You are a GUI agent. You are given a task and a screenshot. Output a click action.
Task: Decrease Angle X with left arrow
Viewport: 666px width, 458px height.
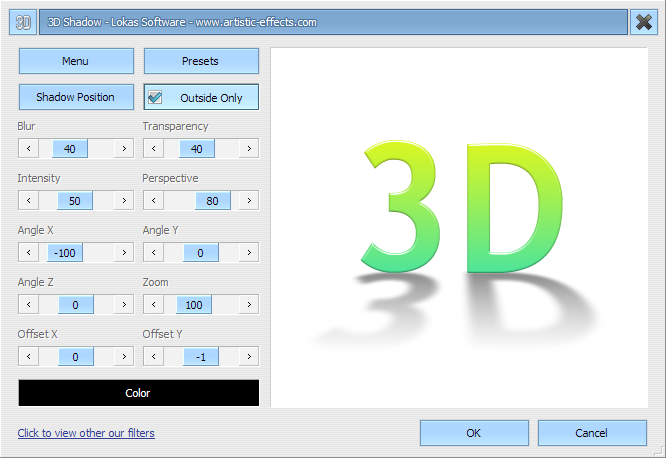[x=28, y=252]
